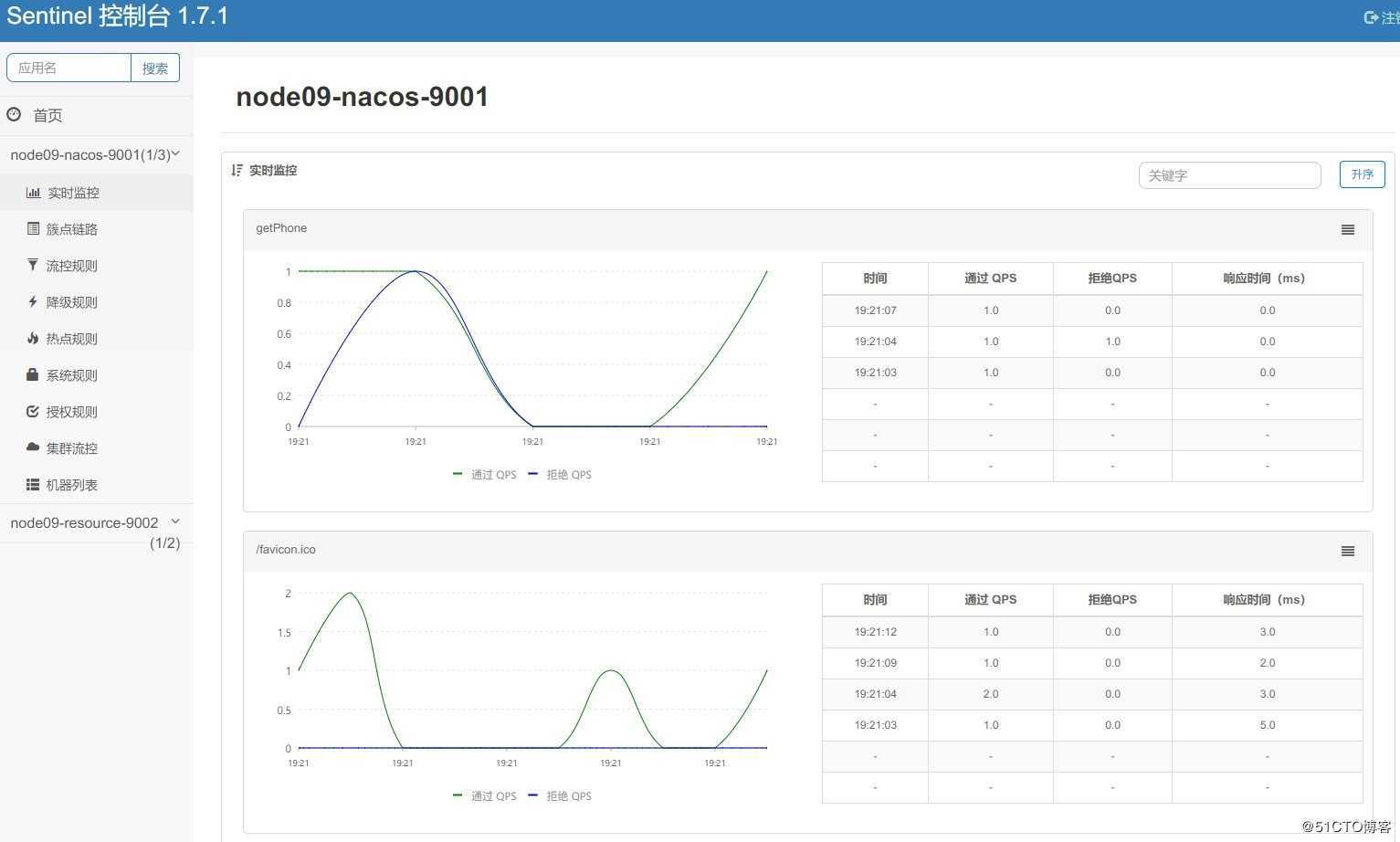This screenshot has width=1400, height=842.
Task: Click the filter funnel icon for 流控规则
Action: 33,265
